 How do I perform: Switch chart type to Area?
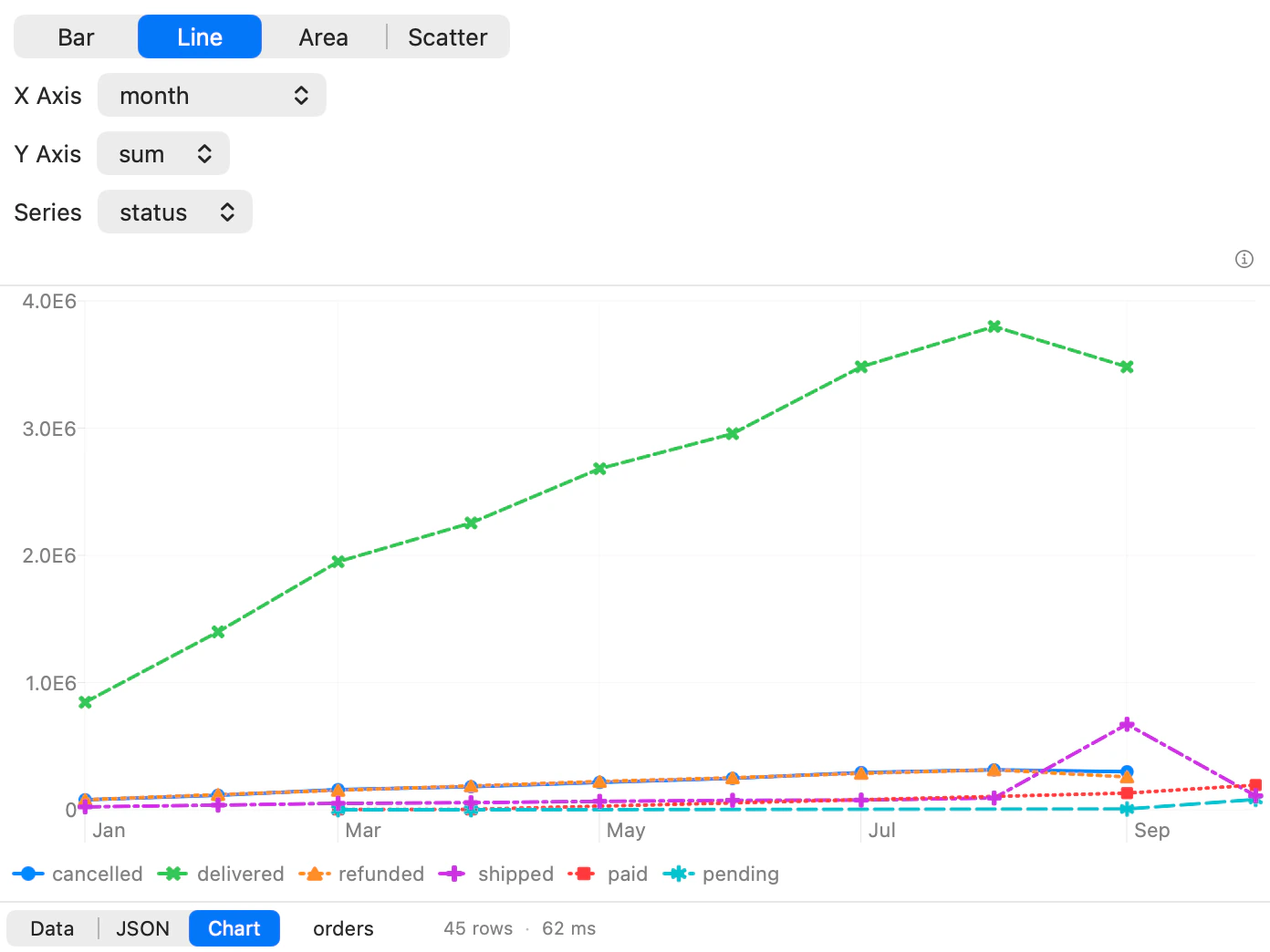pos(324,37)
